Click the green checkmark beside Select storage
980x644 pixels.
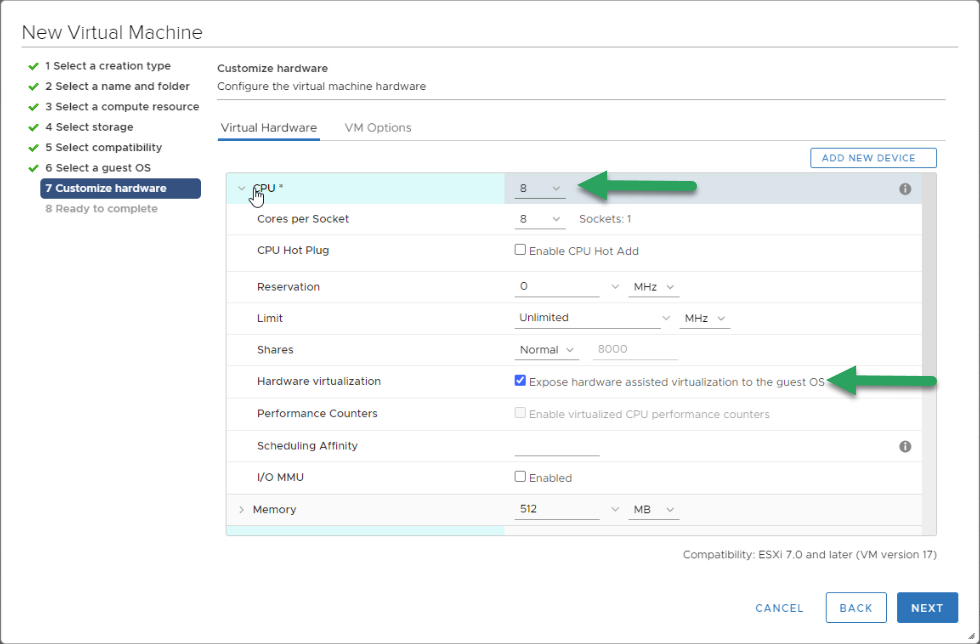pos(34,128)
